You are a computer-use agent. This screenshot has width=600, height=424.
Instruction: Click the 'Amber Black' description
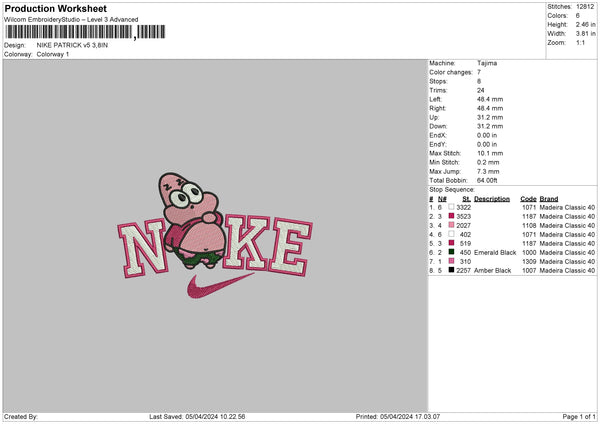[x=492, y=271]
